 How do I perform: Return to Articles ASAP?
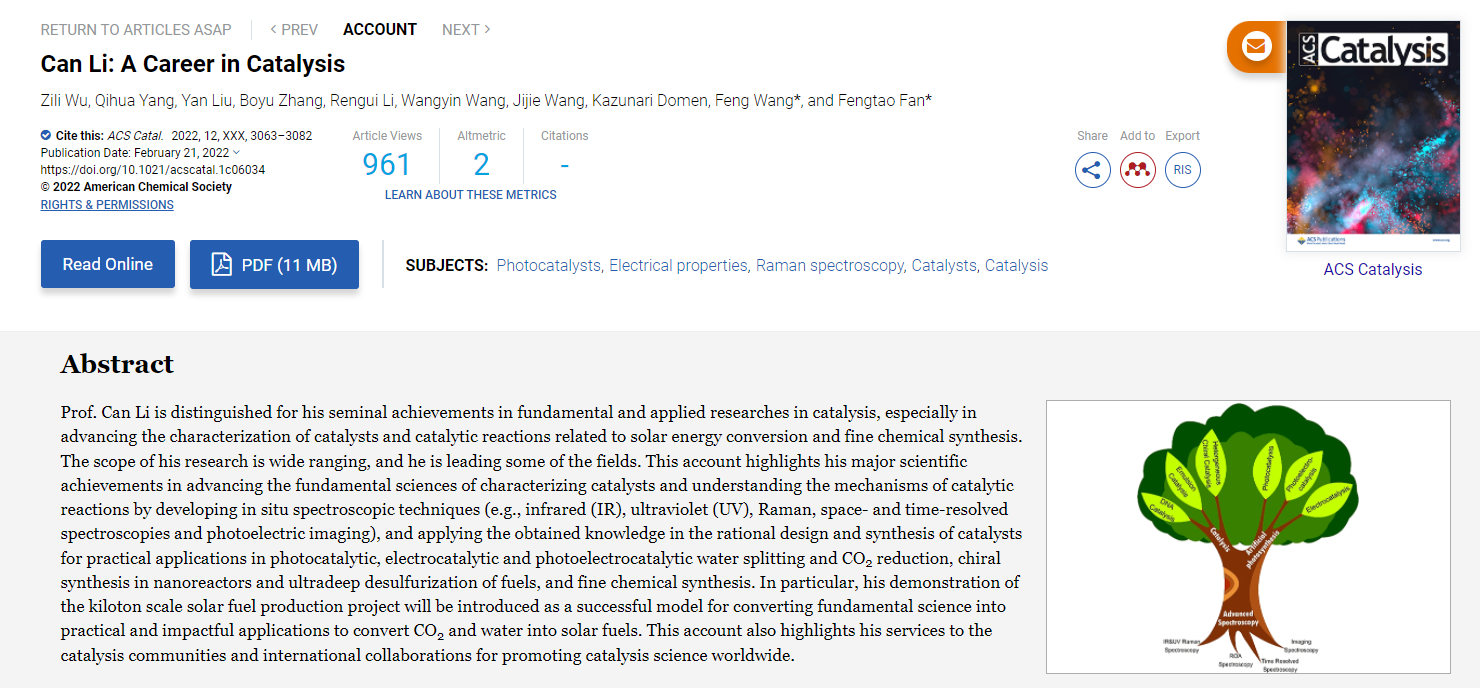click(x=136, y=30)
